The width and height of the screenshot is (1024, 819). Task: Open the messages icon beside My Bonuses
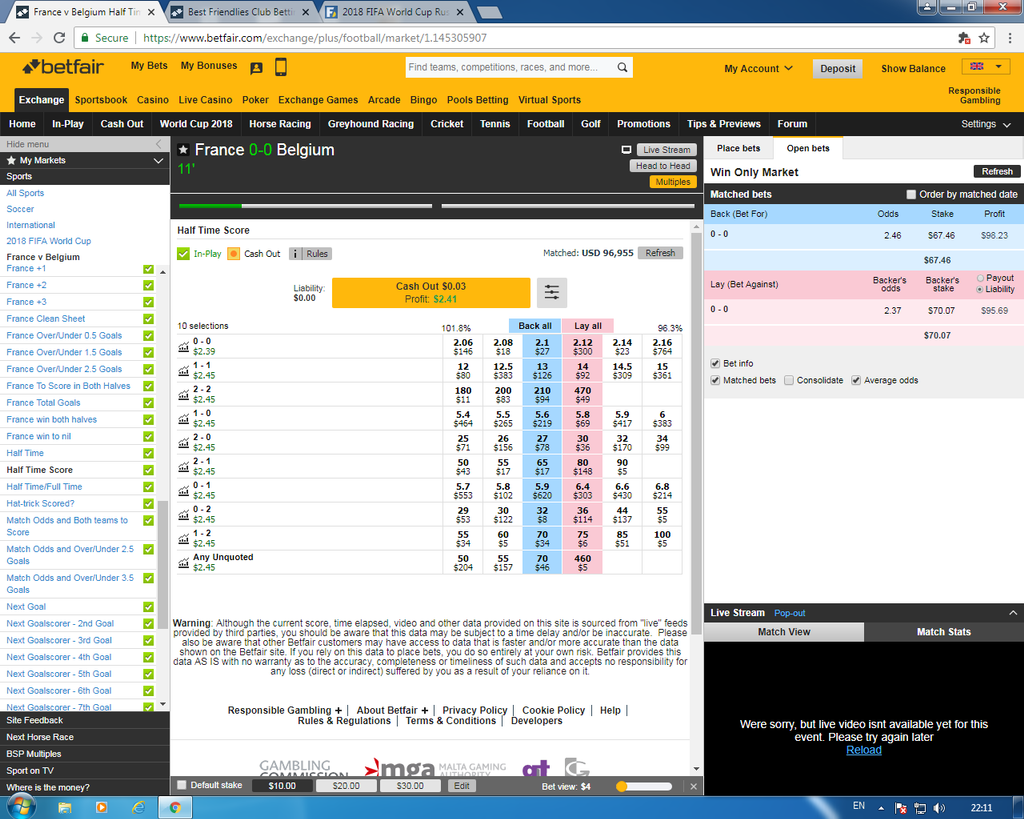(x=256, y=67)
